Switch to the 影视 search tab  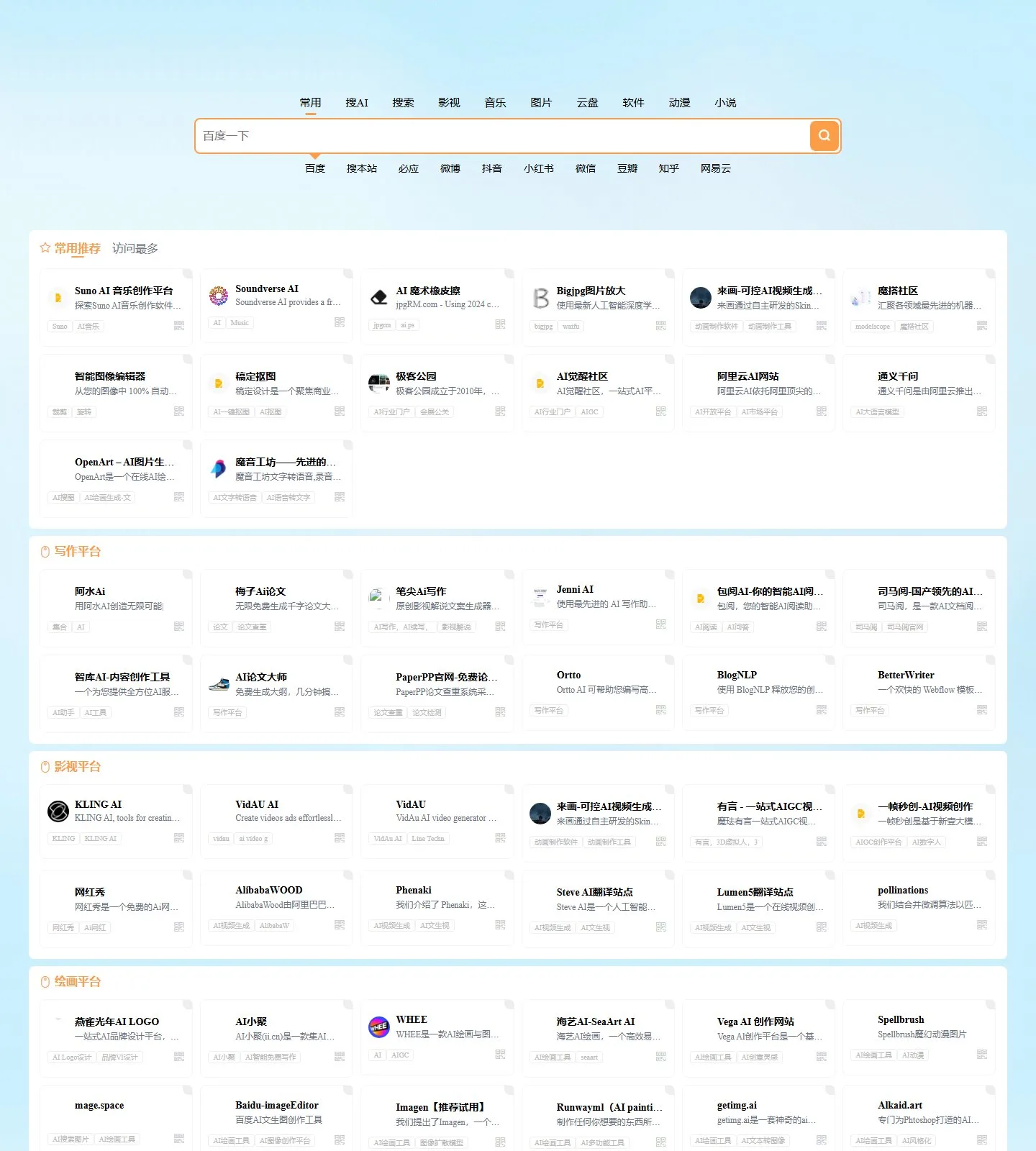point(449,103)
